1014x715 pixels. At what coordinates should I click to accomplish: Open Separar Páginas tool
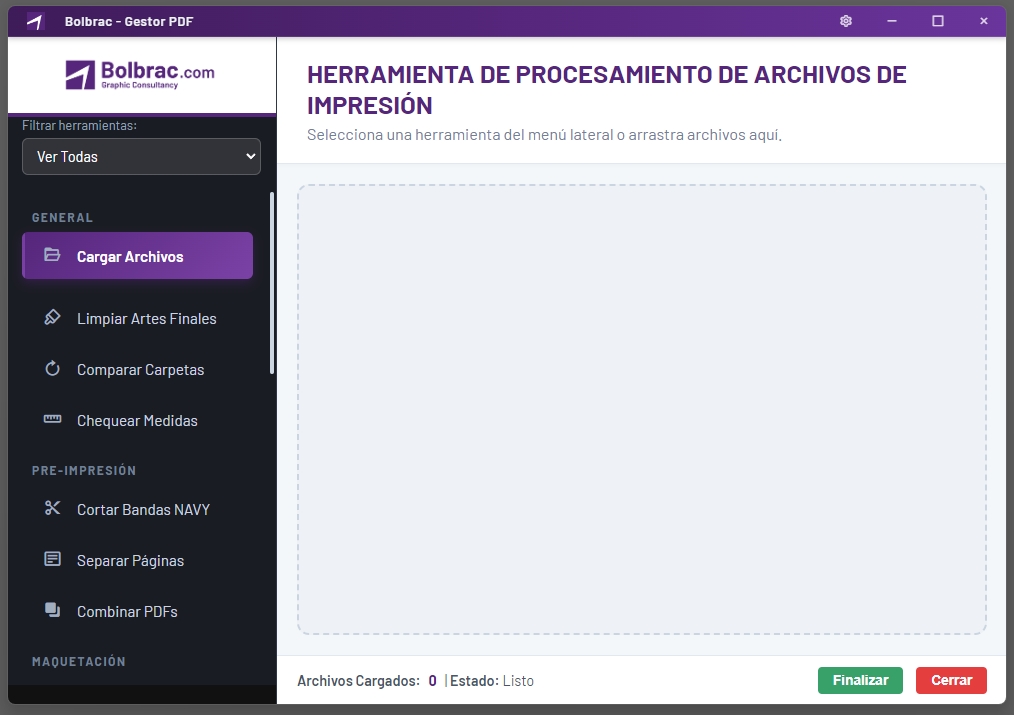pos(137,561)
